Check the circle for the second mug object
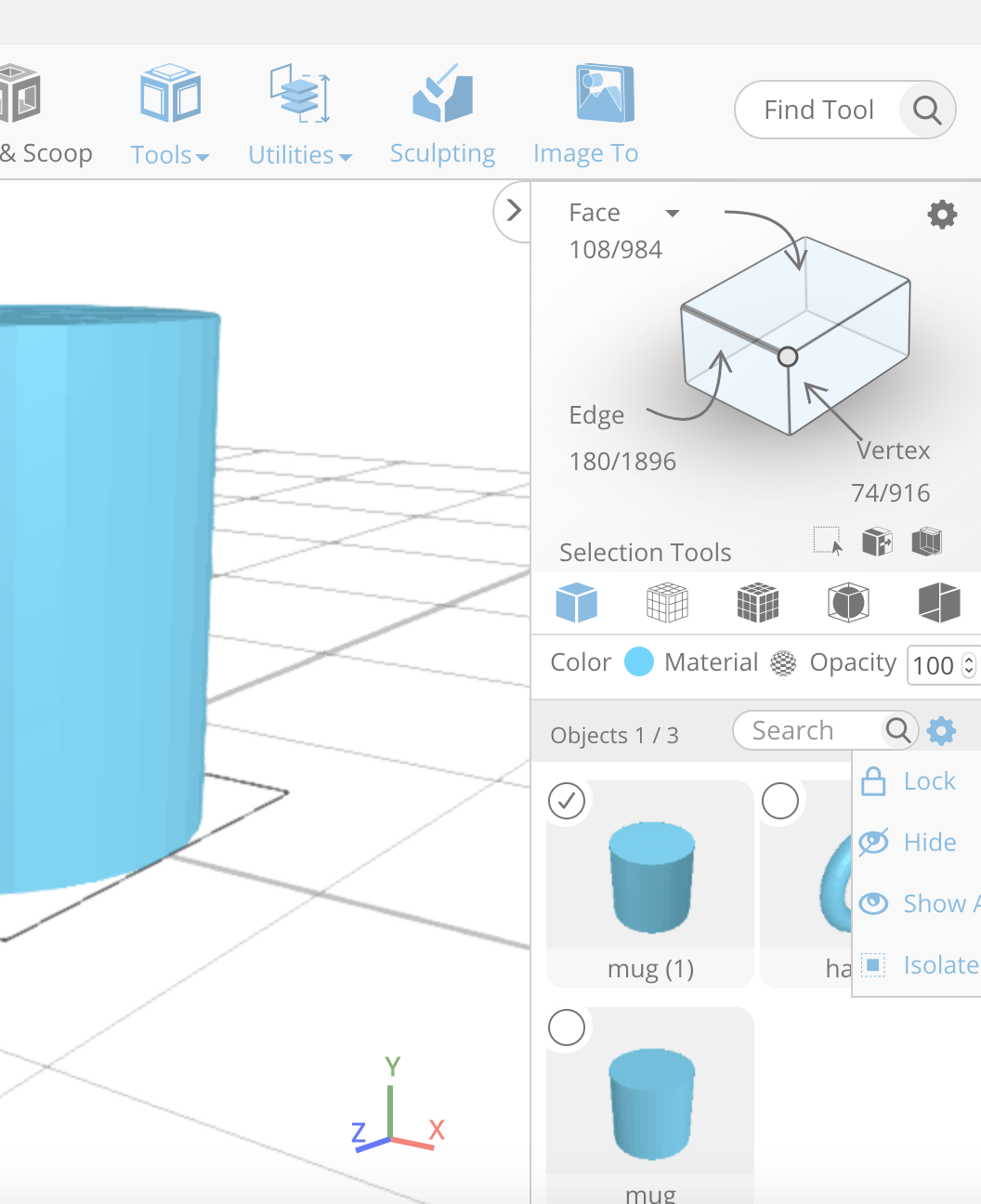Screen dimensions: 981x1204 (x=566, y=1028)
